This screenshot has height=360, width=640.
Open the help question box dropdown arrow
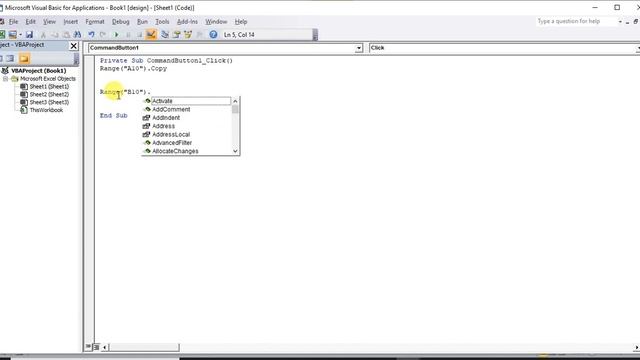[x=620, y=22]
